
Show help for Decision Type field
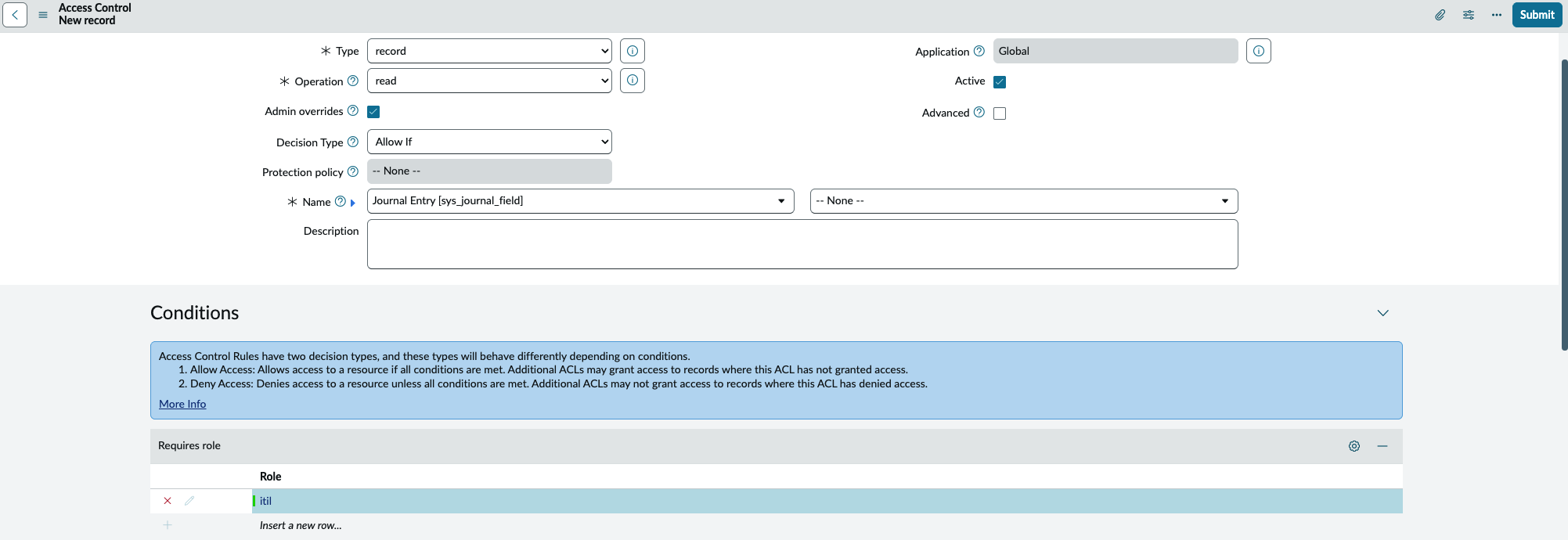coord(353,142)
